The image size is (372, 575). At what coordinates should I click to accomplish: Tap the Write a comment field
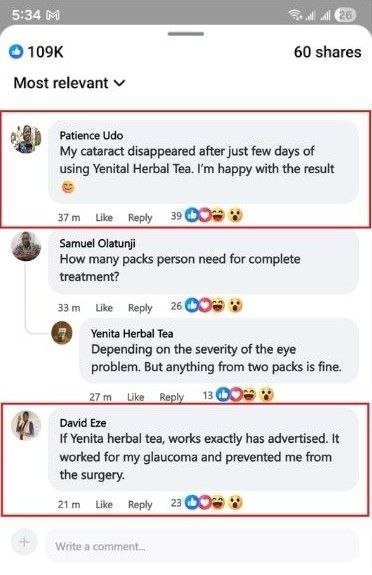tap(201, 546)
